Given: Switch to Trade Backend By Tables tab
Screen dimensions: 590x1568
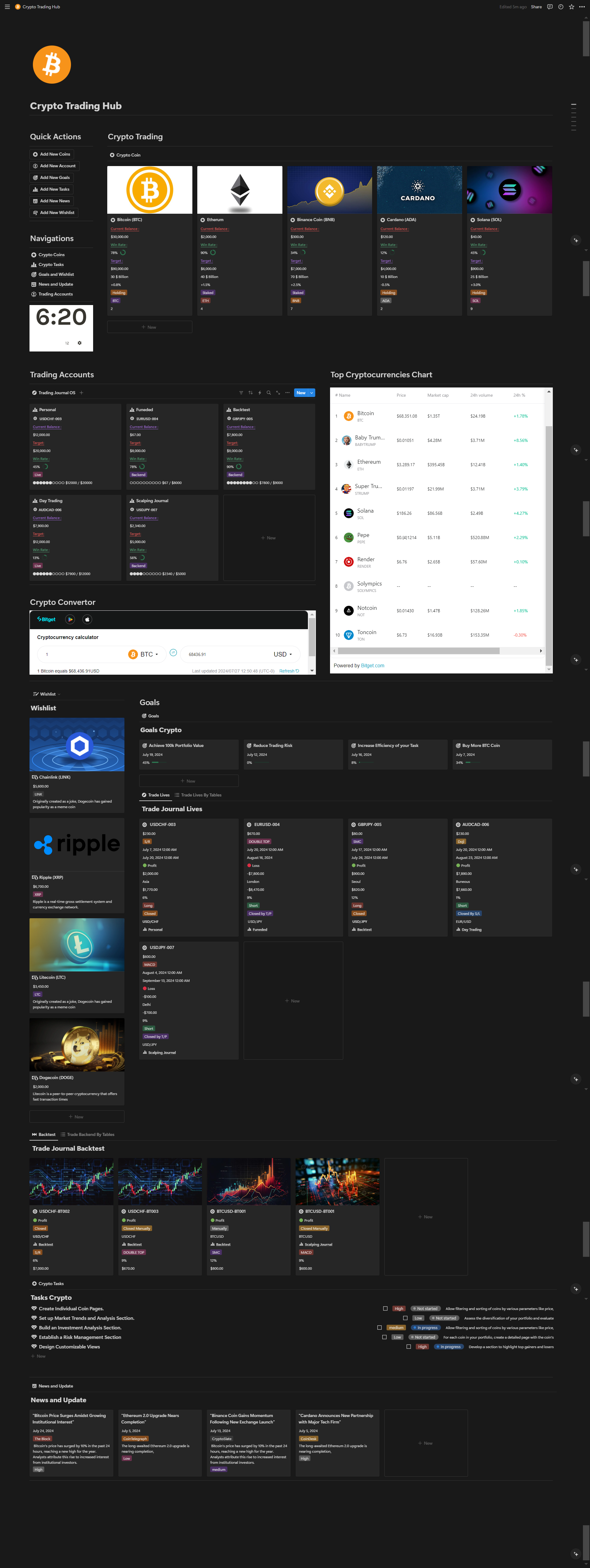Looking at the screenshot, I should click(x=88, y=1135).
